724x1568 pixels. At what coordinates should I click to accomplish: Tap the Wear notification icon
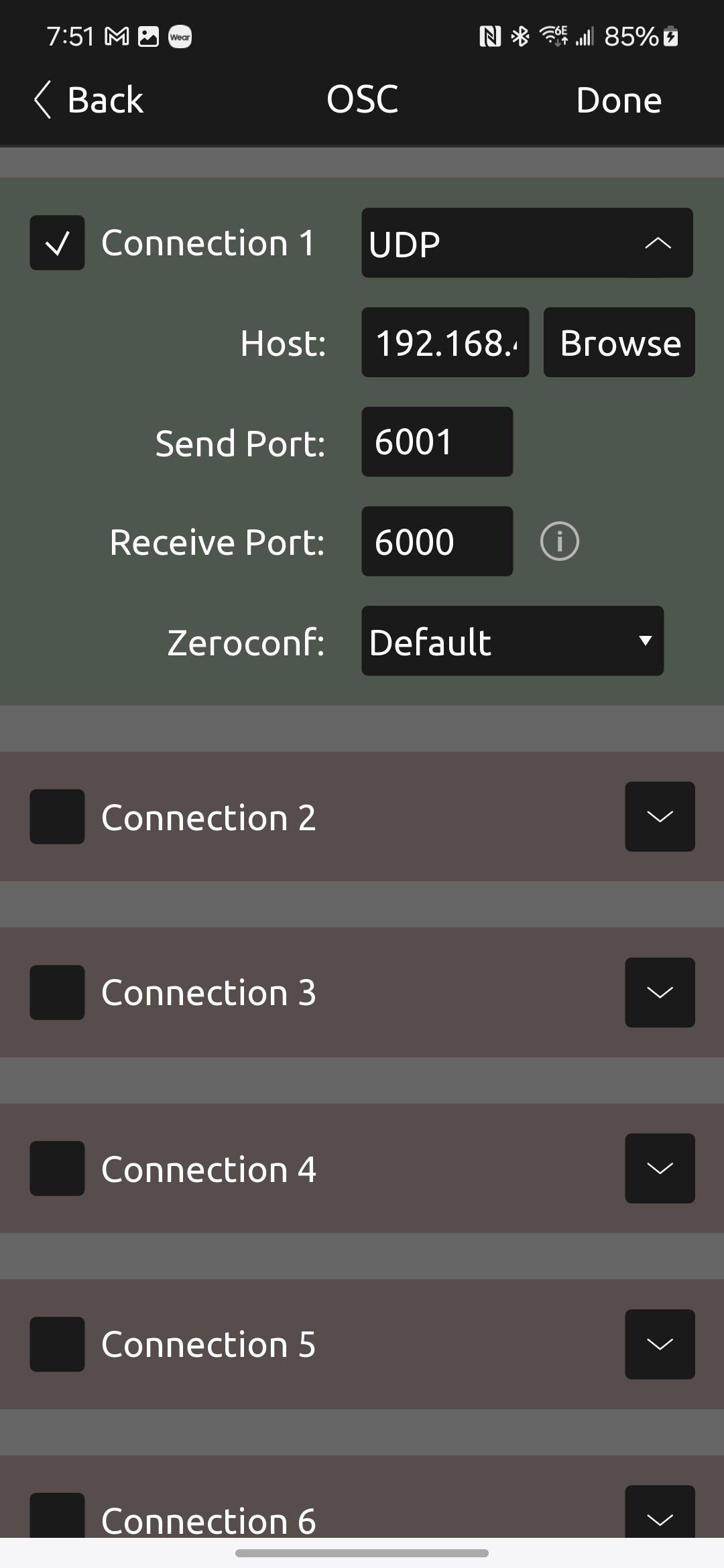180,37
